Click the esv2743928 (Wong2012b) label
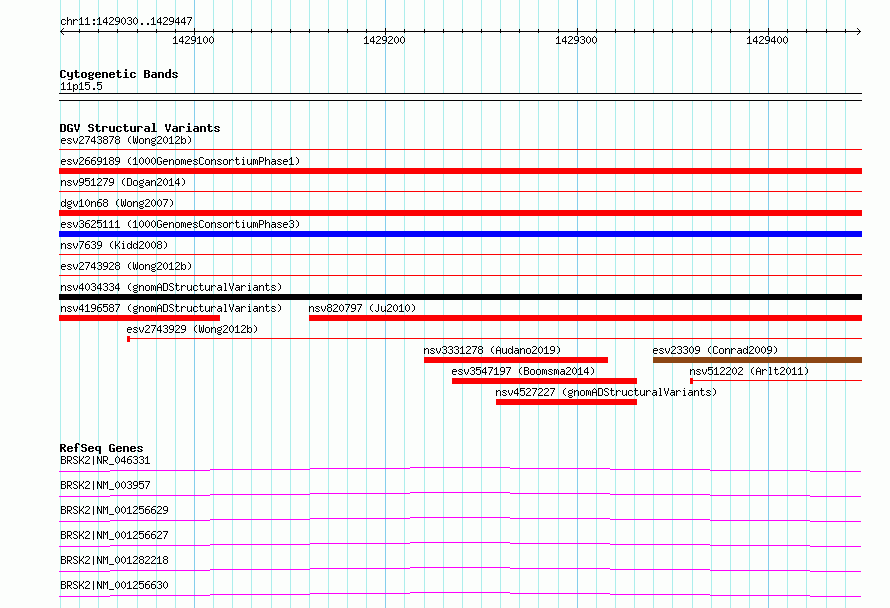 point(126,266)
